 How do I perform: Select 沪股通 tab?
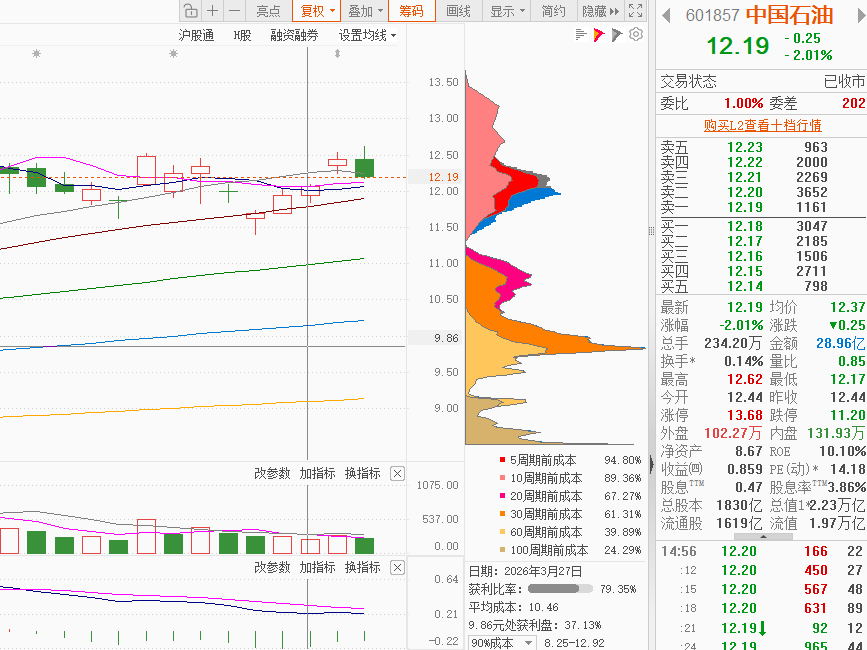[x=196, y=35]
